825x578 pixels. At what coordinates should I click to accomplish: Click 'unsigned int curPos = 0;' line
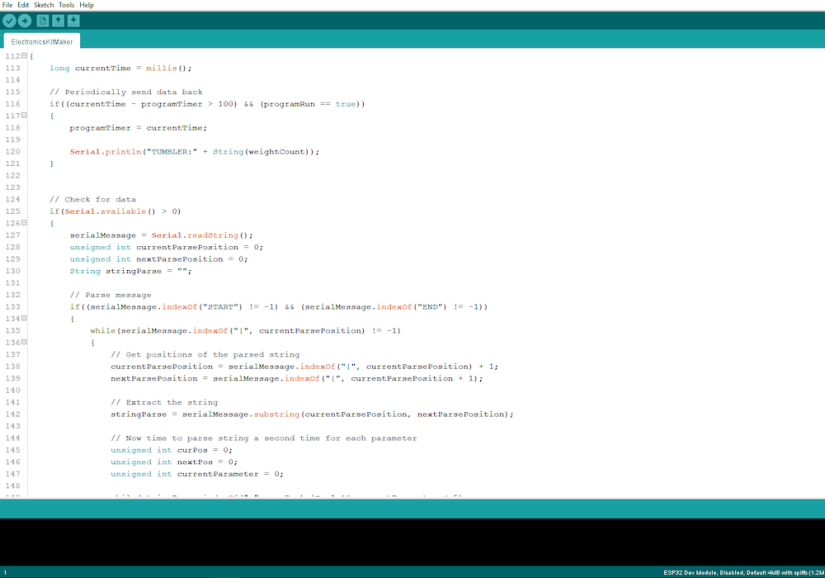(x=172, y=450)
